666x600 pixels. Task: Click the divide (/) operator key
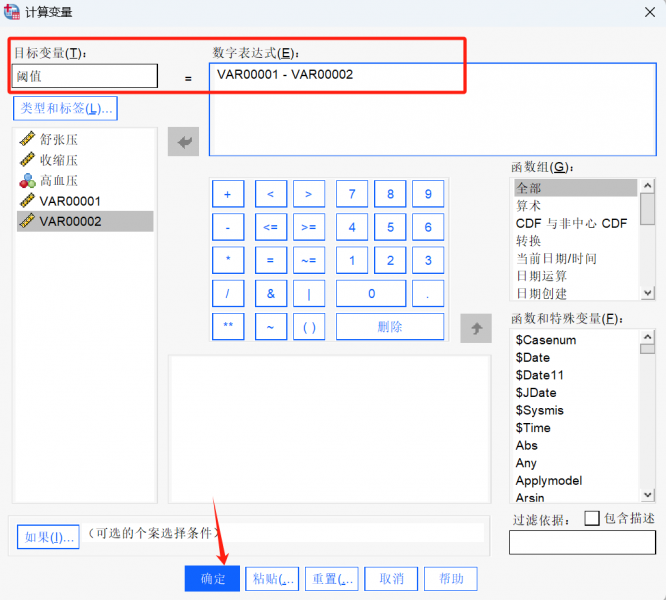[x=228, y=293]
